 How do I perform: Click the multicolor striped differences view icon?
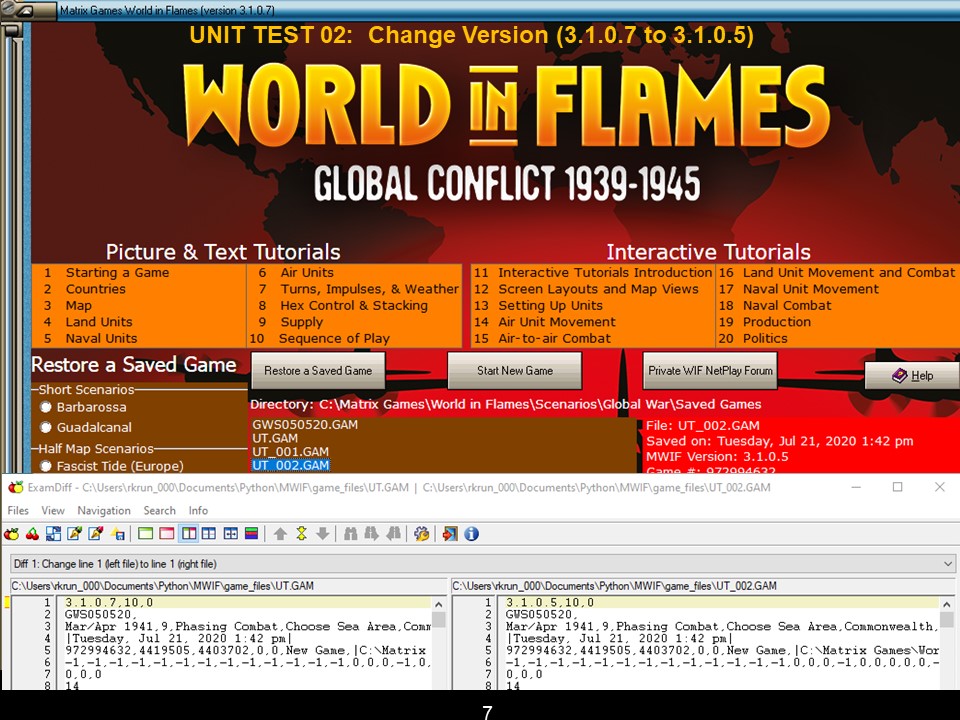(252, 534)
